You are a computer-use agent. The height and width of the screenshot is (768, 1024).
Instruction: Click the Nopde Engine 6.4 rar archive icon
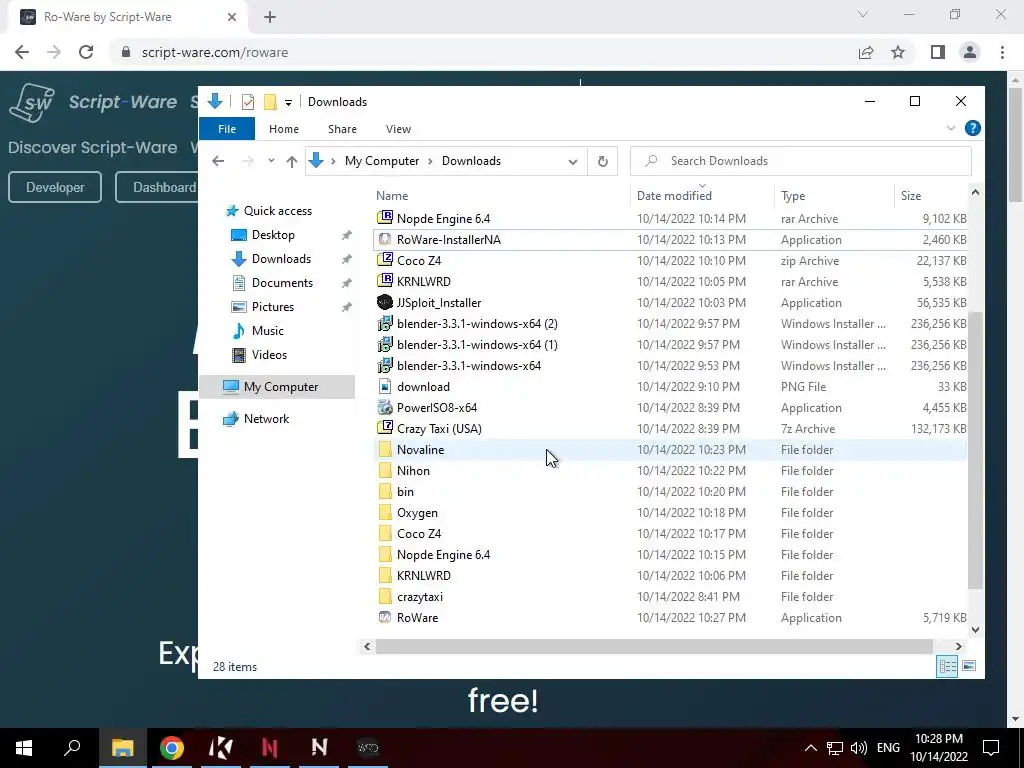coord(385,218)
